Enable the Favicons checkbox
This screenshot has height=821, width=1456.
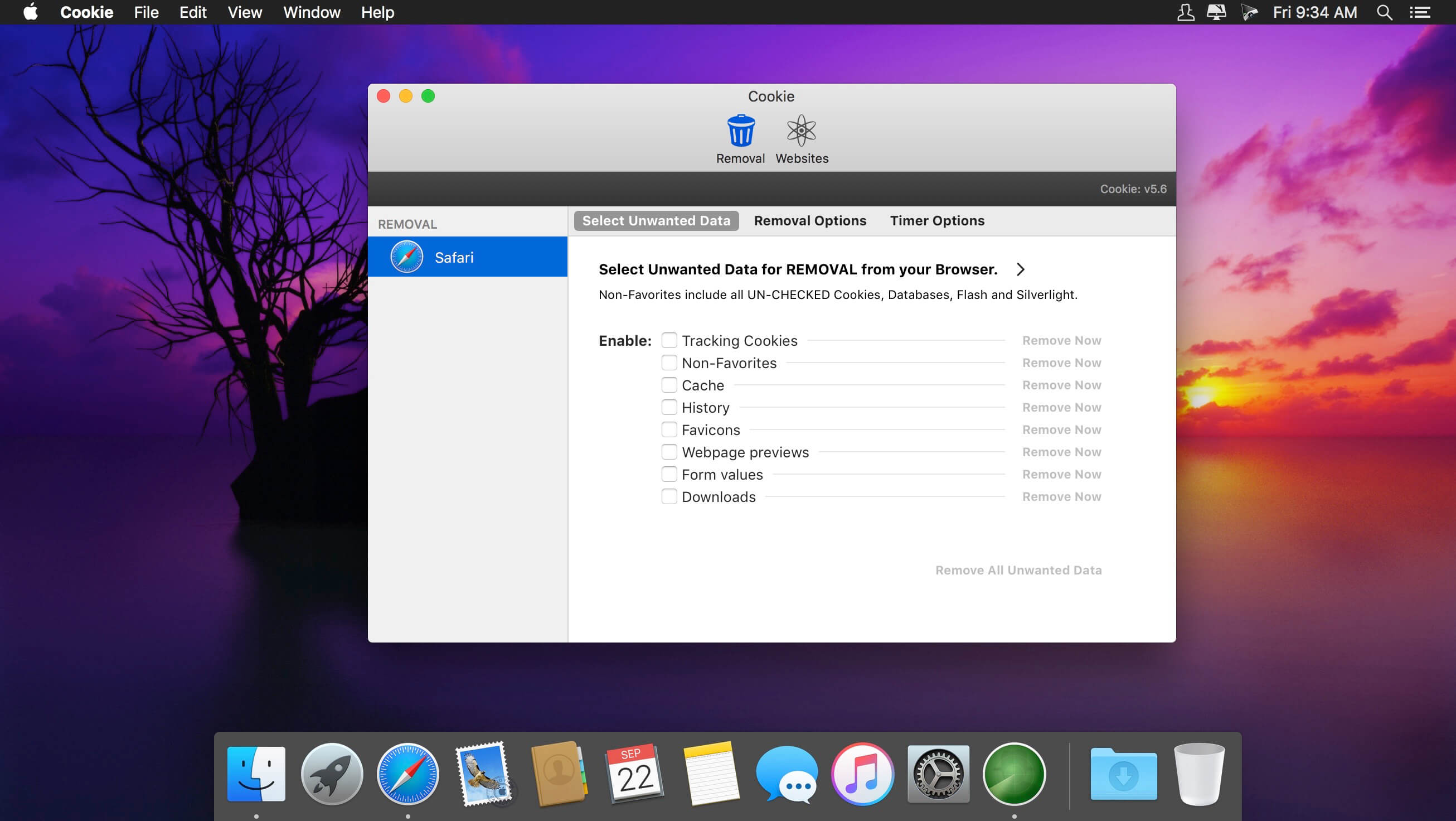click(x=669, y=429)
